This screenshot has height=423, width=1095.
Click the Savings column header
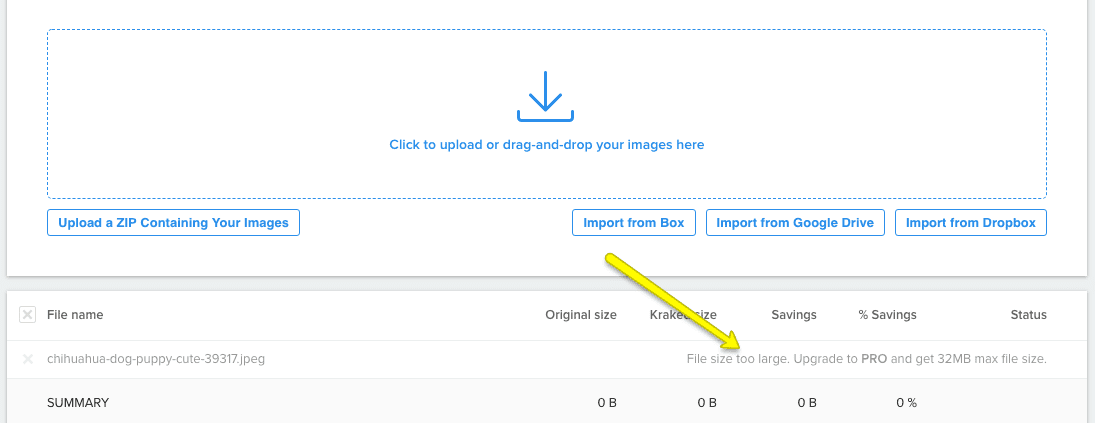794,315
